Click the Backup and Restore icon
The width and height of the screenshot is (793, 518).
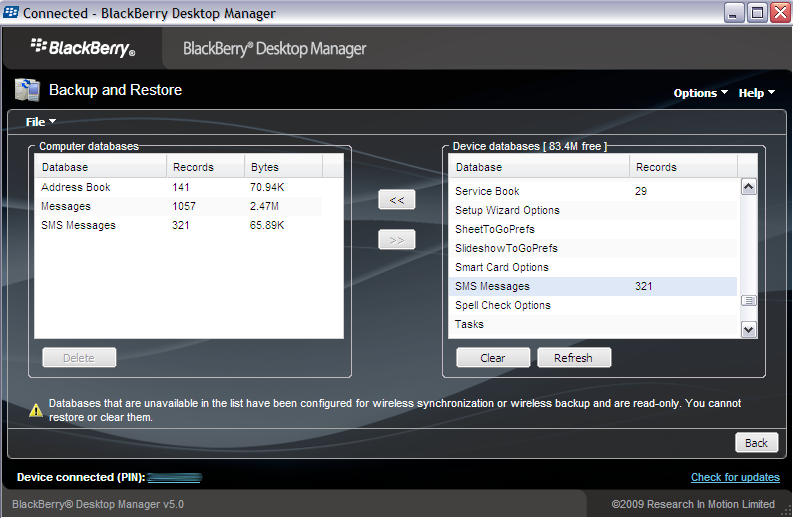click(27, 90)
